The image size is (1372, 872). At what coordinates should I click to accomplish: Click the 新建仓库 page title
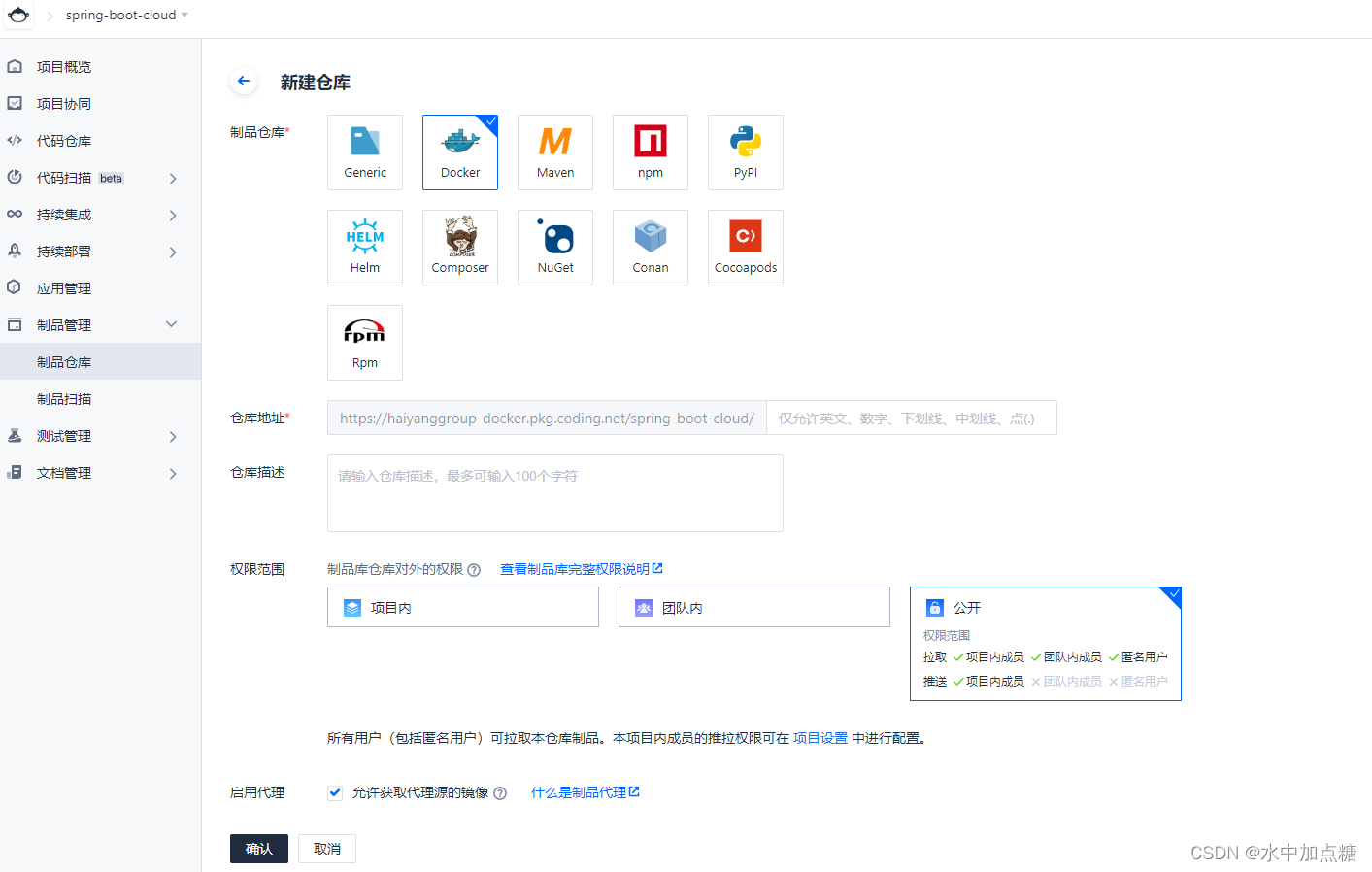(316, 83)
